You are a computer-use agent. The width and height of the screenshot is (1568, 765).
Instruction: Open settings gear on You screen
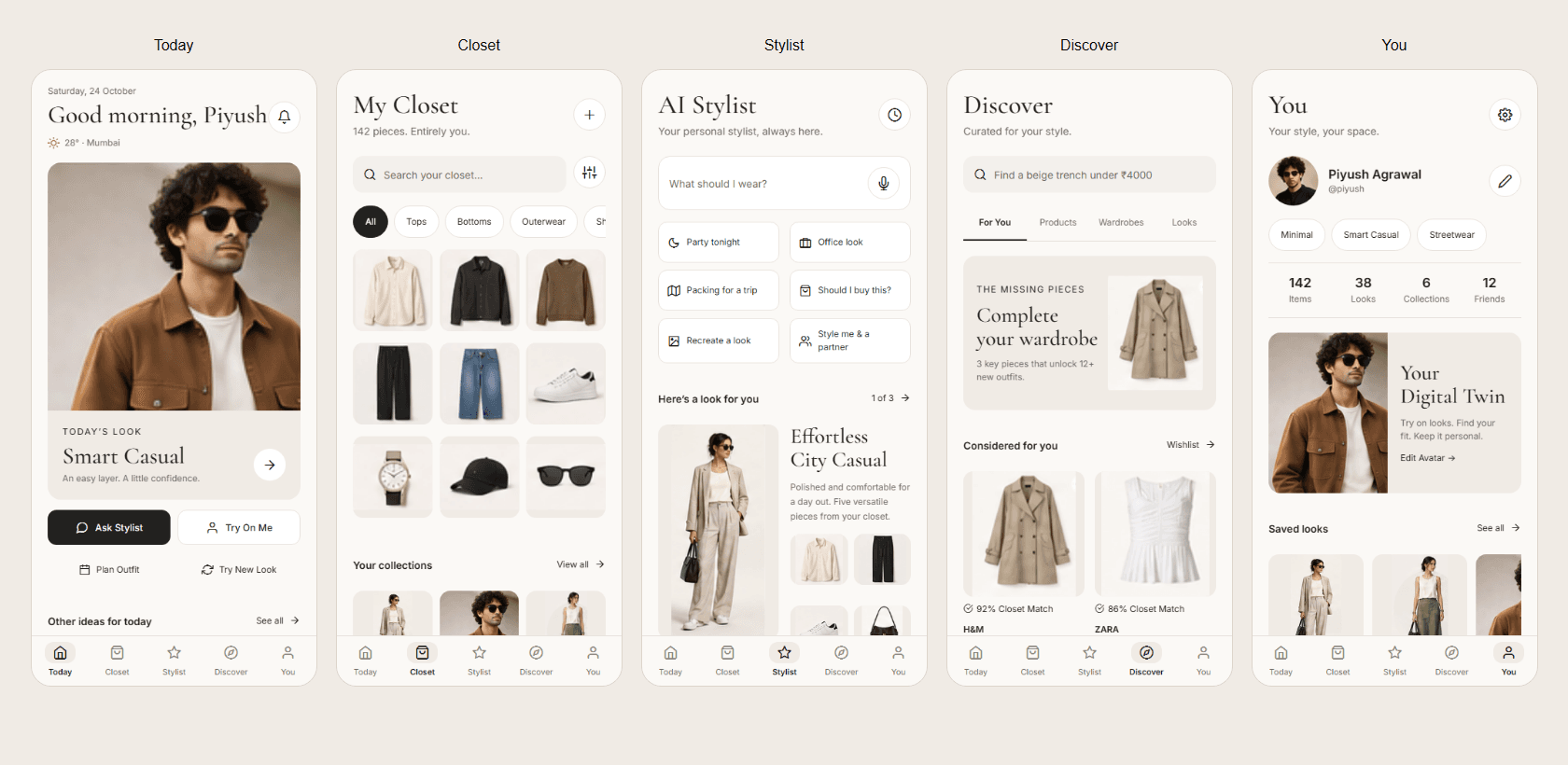point(1505,115)
